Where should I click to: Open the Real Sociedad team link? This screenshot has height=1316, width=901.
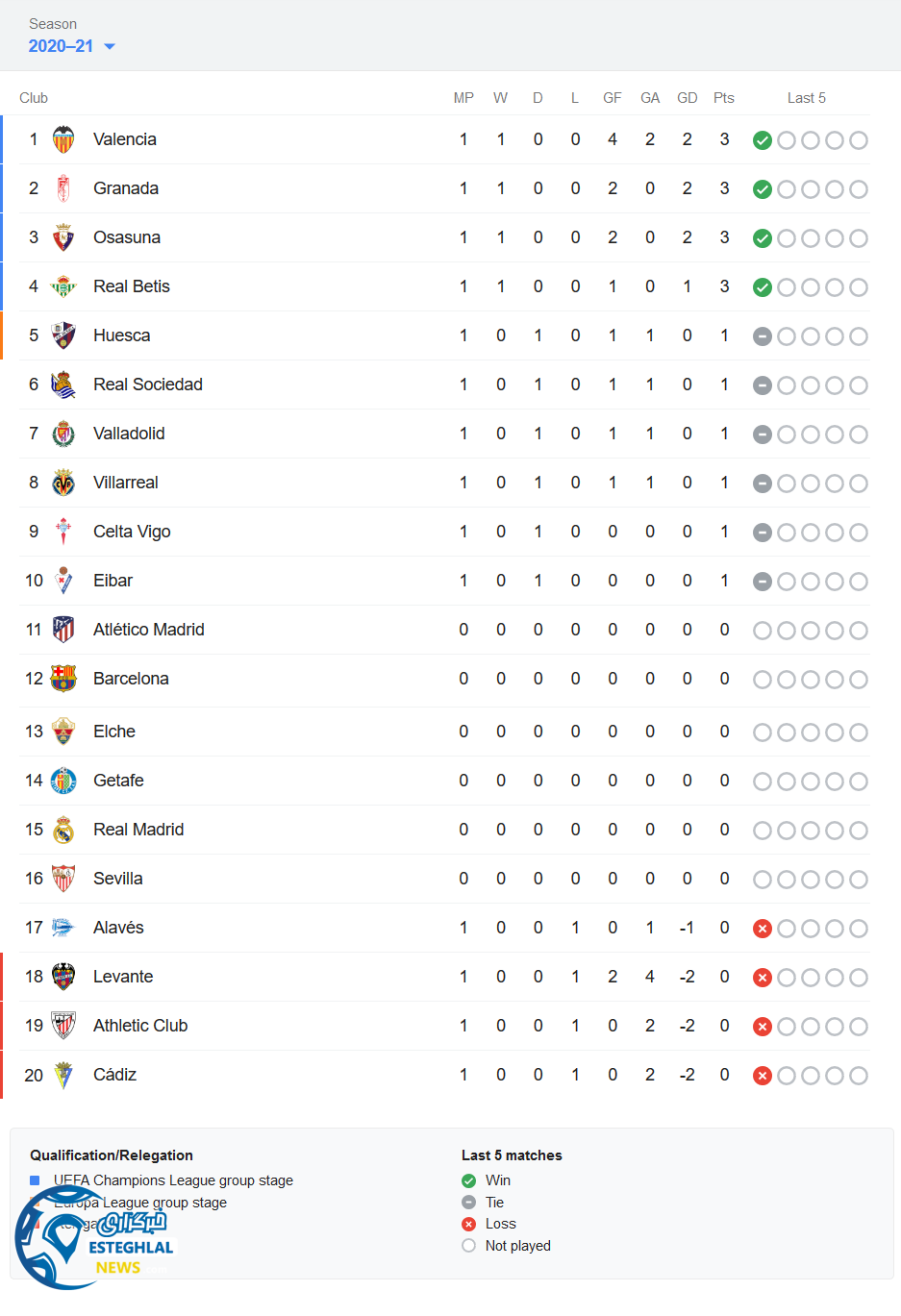(x=148, y=385)
